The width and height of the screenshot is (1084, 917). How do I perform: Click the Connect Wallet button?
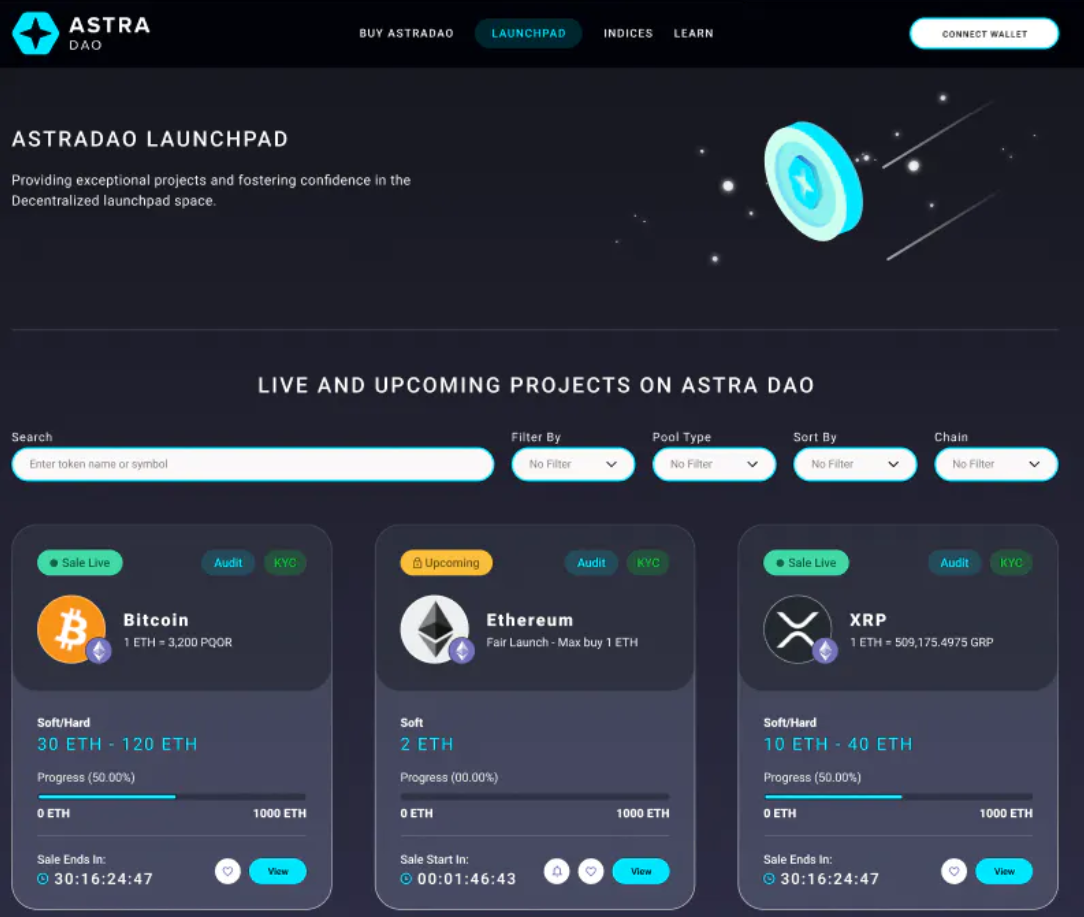point(984,34)
